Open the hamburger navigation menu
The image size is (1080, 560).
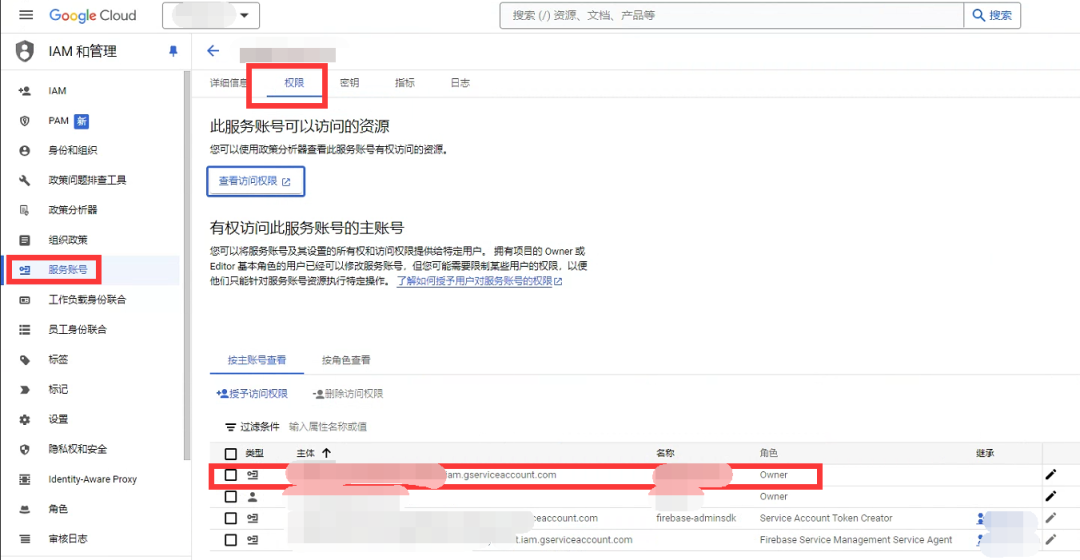25,15
